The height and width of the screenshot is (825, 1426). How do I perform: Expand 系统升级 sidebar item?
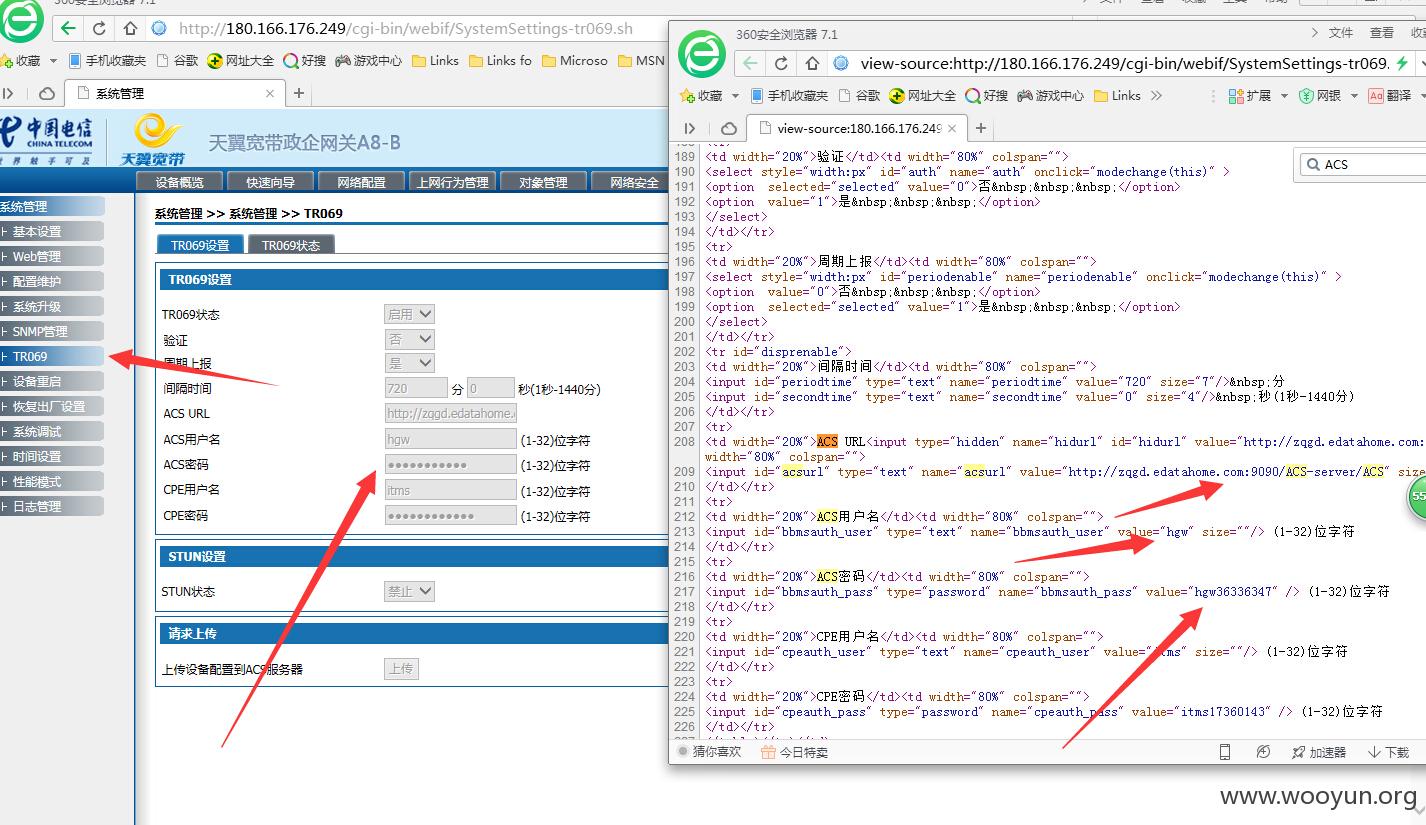pos(52,306)
